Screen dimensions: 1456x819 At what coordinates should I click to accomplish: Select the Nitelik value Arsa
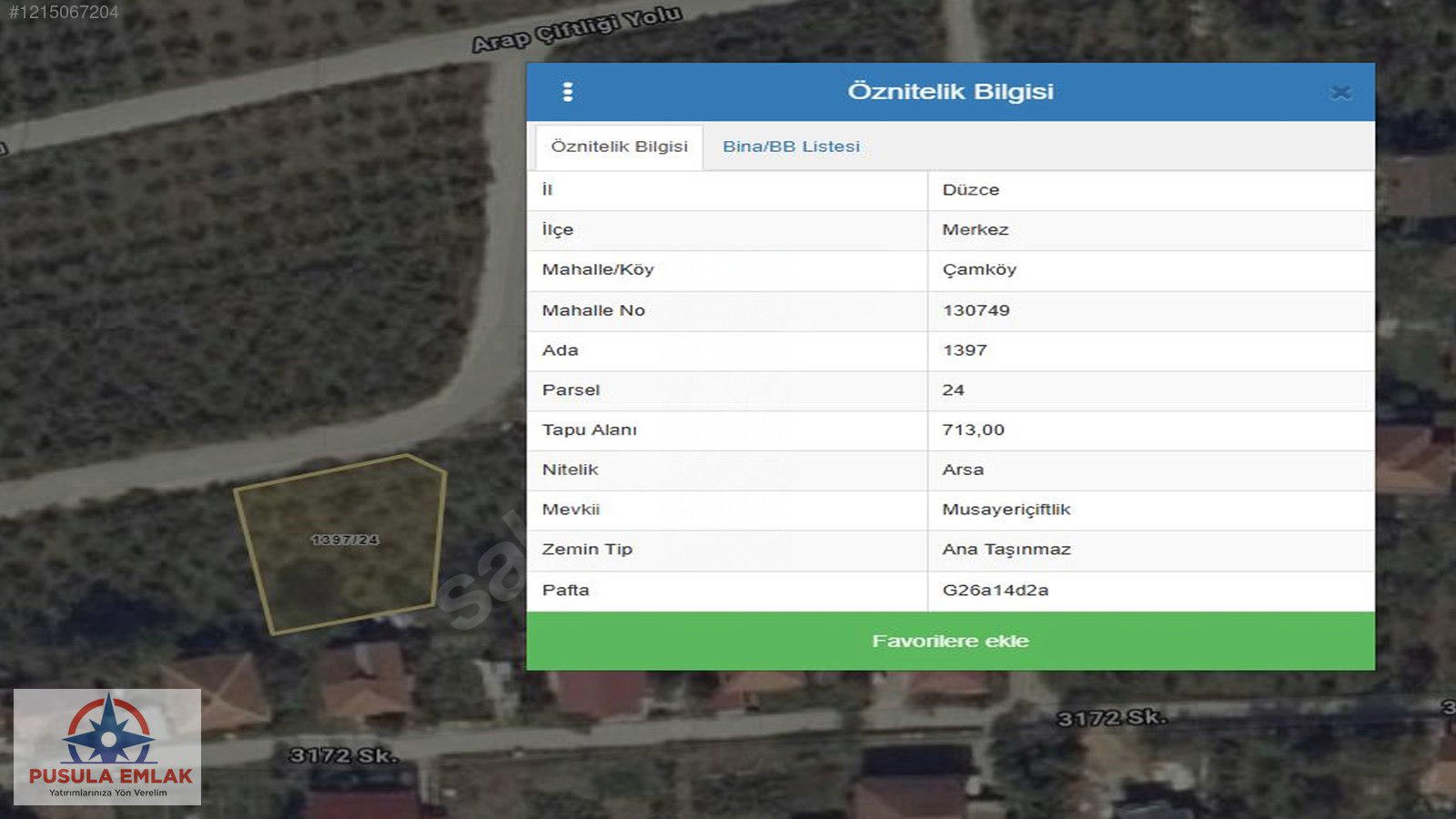click(963, 470)
